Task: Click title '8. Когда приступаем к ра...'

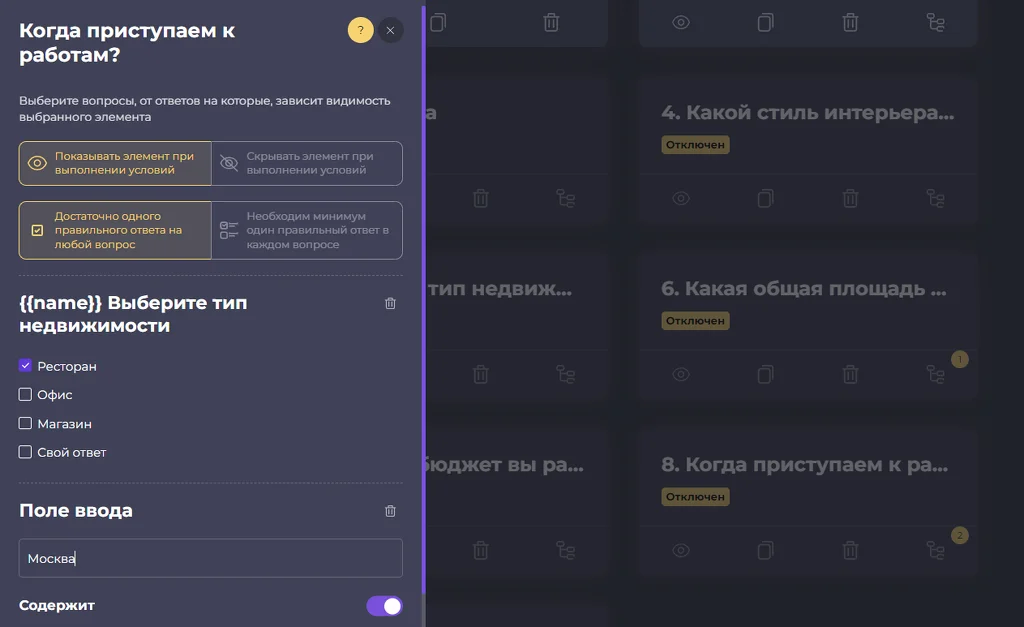Action: pyautogui.click(x=805, y=464)
